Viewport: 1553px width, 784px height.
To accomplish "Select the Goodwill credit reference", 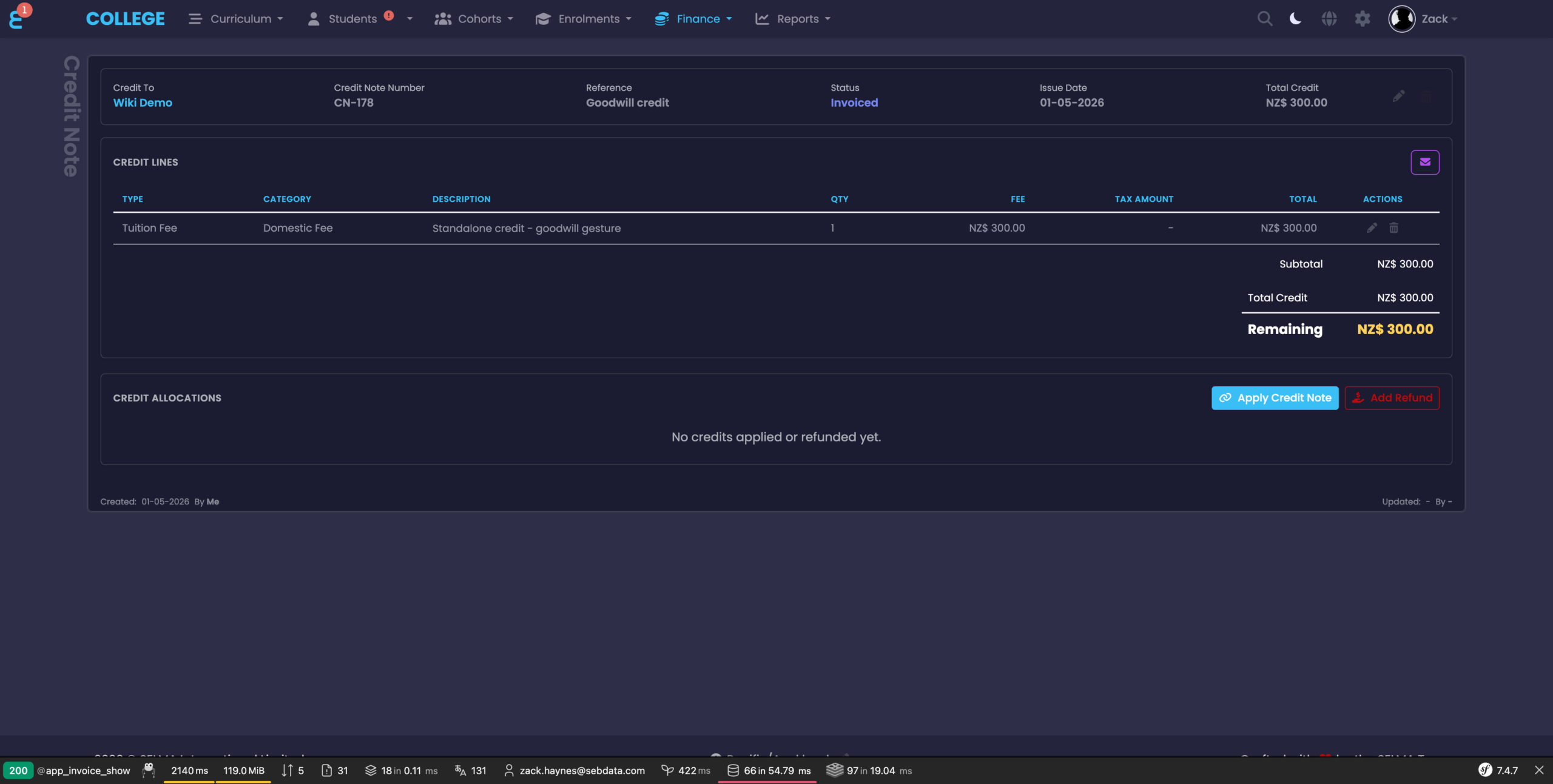I will pos(627,102).
